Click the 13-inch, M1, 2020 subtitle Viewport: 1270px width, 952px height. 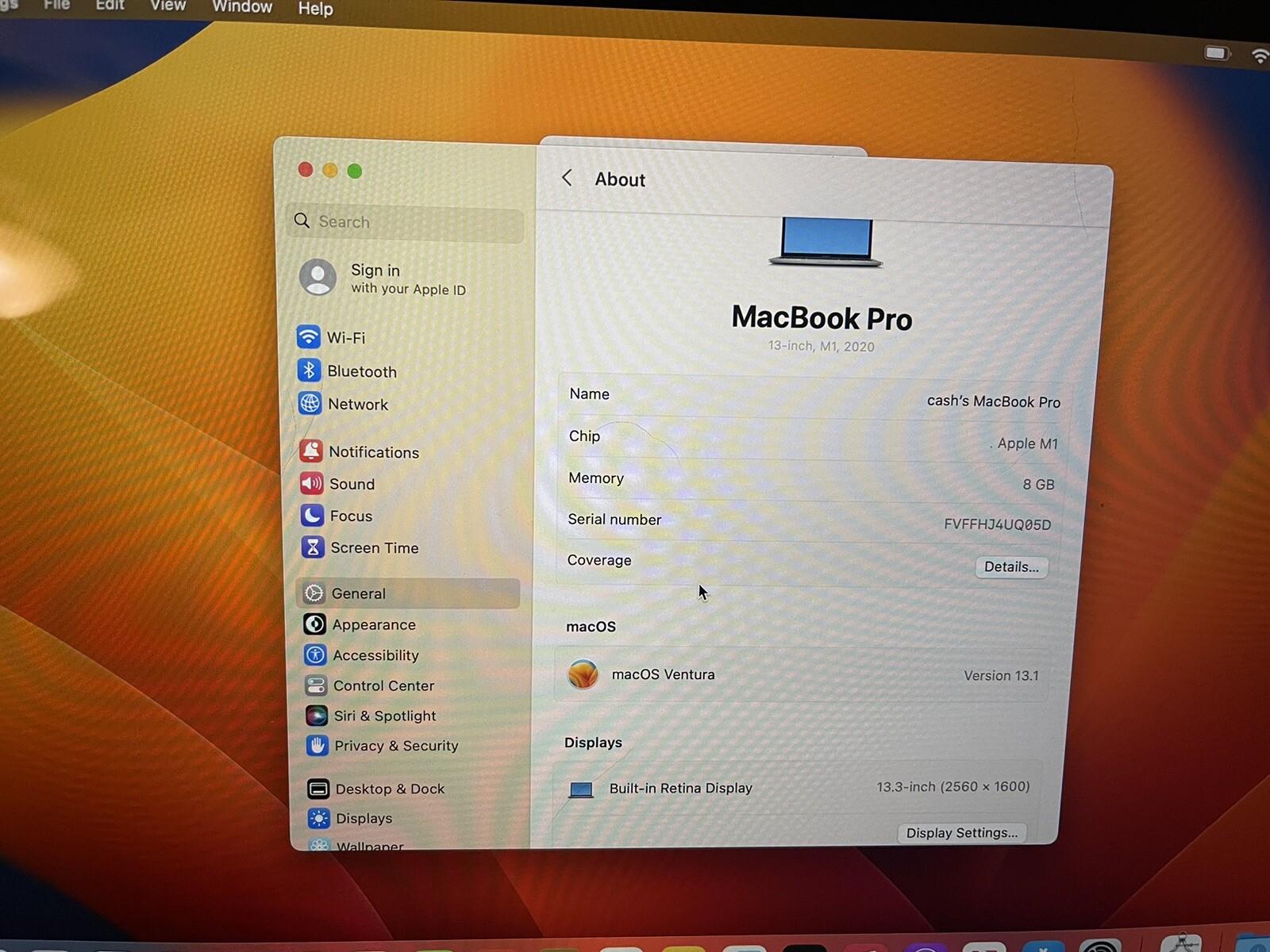pyautogui.click(x=821, y=346)
